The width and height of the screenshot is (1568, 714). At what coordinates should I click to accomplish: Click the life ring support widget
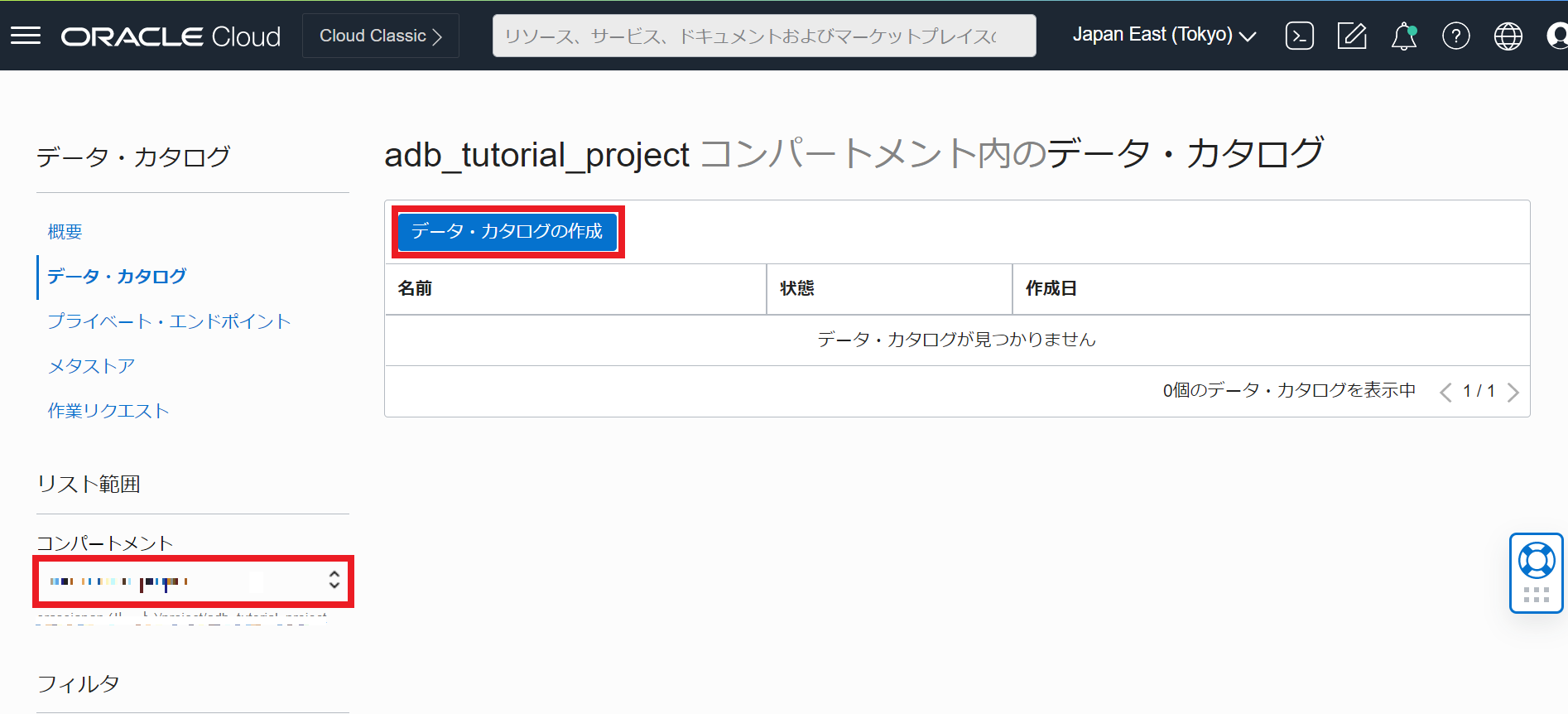1536,562
